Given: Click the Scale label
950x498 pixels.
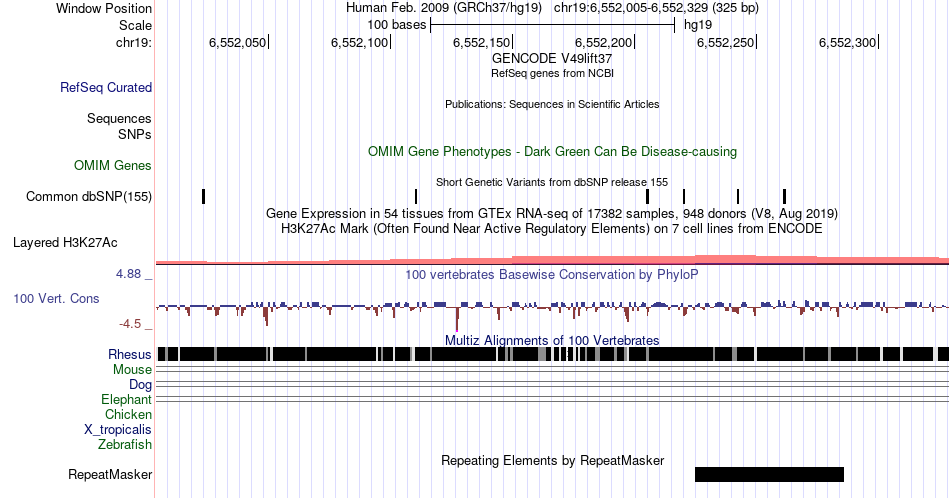Looking at the screenshot, I should pyautogui.click(x=136, y=25).
